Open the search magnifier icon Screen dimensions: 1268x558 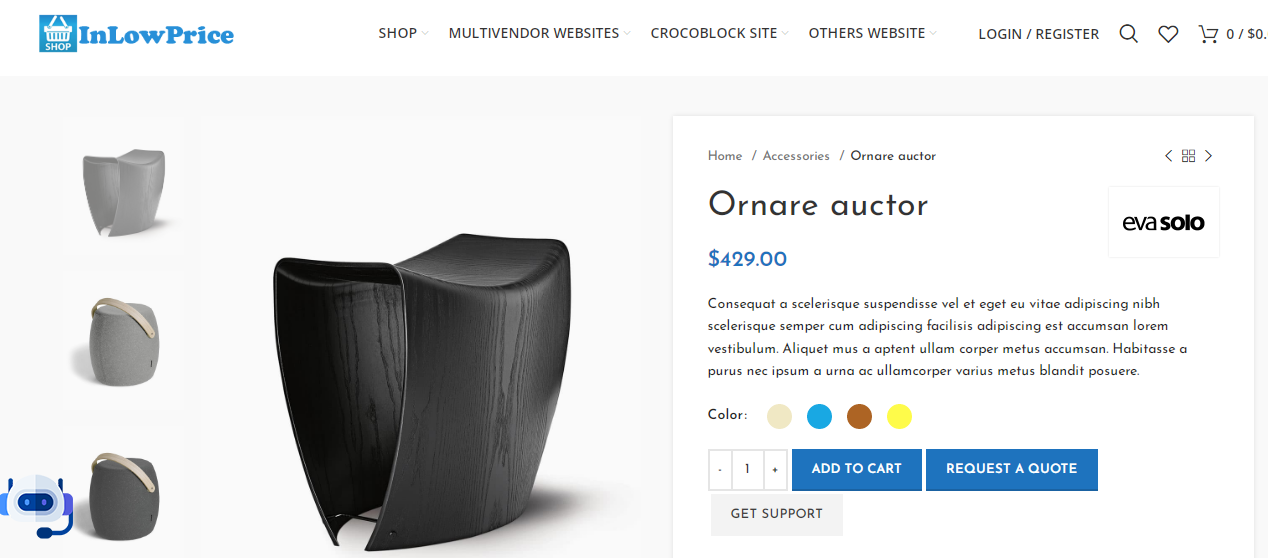point(1128,34)
